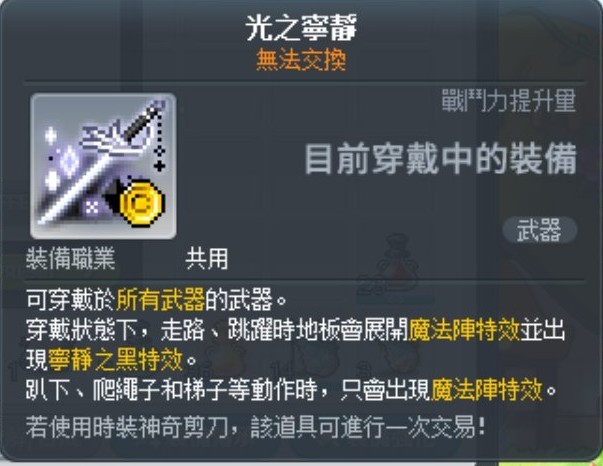Click the 裝備職業 label
Image resolution: width=603 pixels, height=466 pixels.
click(x=71, y=258)
